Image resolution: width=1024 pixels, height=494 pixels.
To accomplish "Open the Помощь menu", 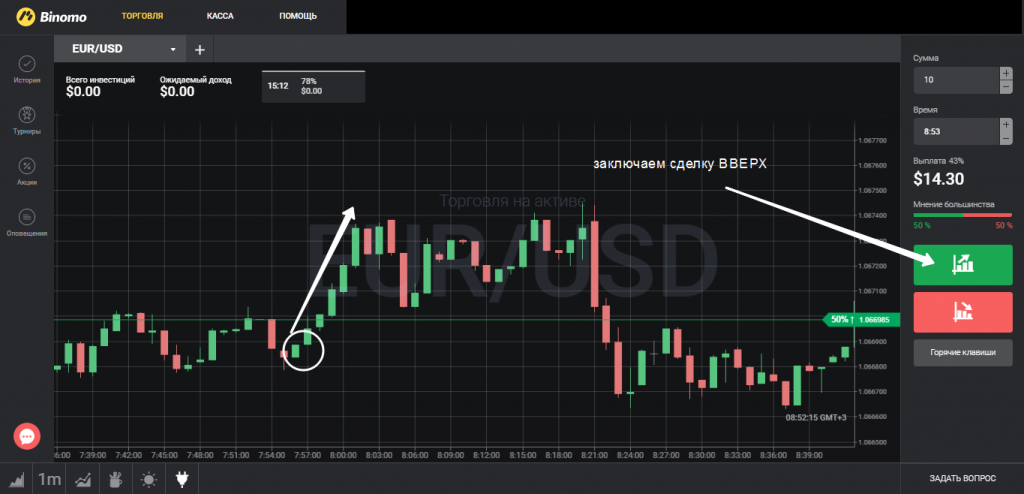I will [x=298, y=16].
